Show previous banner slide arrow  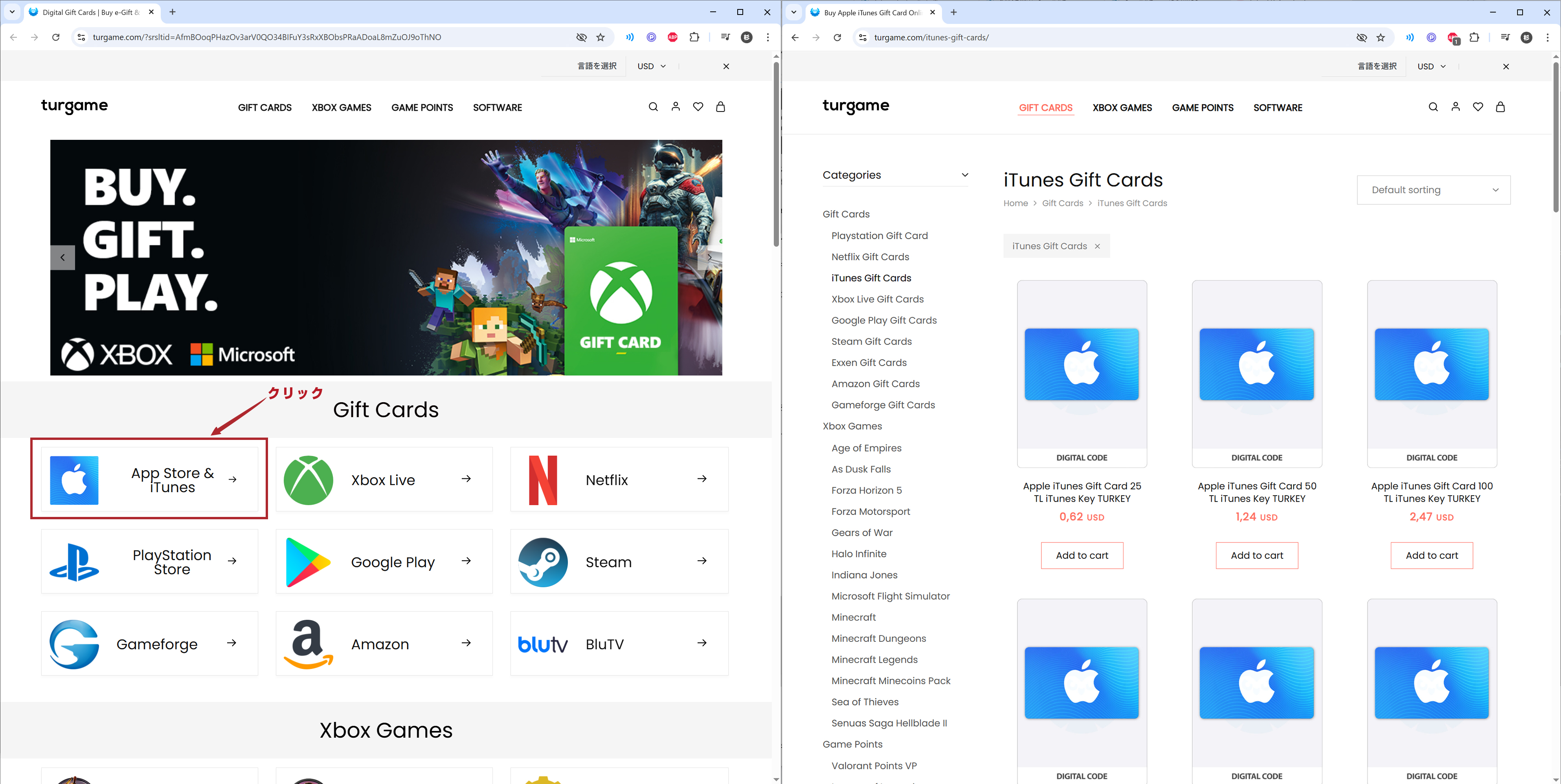[62, 258]
